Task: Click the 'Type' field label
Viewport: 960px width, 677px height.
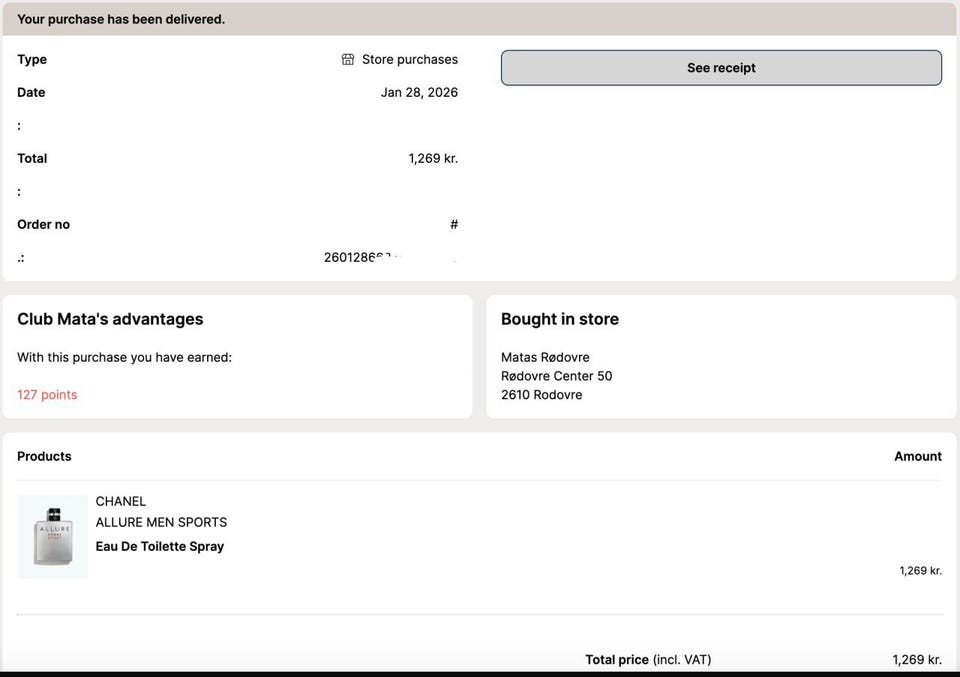Action: [32, 59]
